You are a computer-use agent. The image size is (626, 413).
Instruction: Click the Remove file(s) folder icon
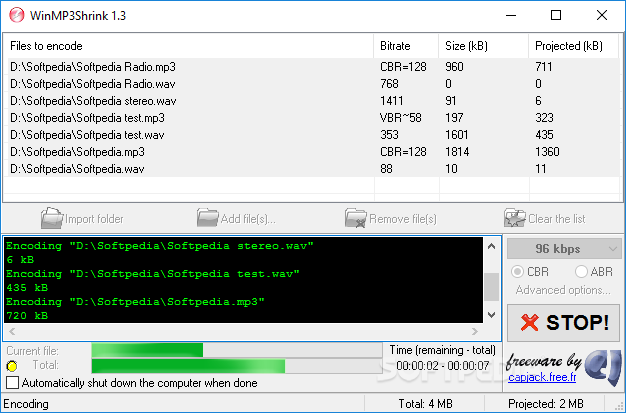356,218
